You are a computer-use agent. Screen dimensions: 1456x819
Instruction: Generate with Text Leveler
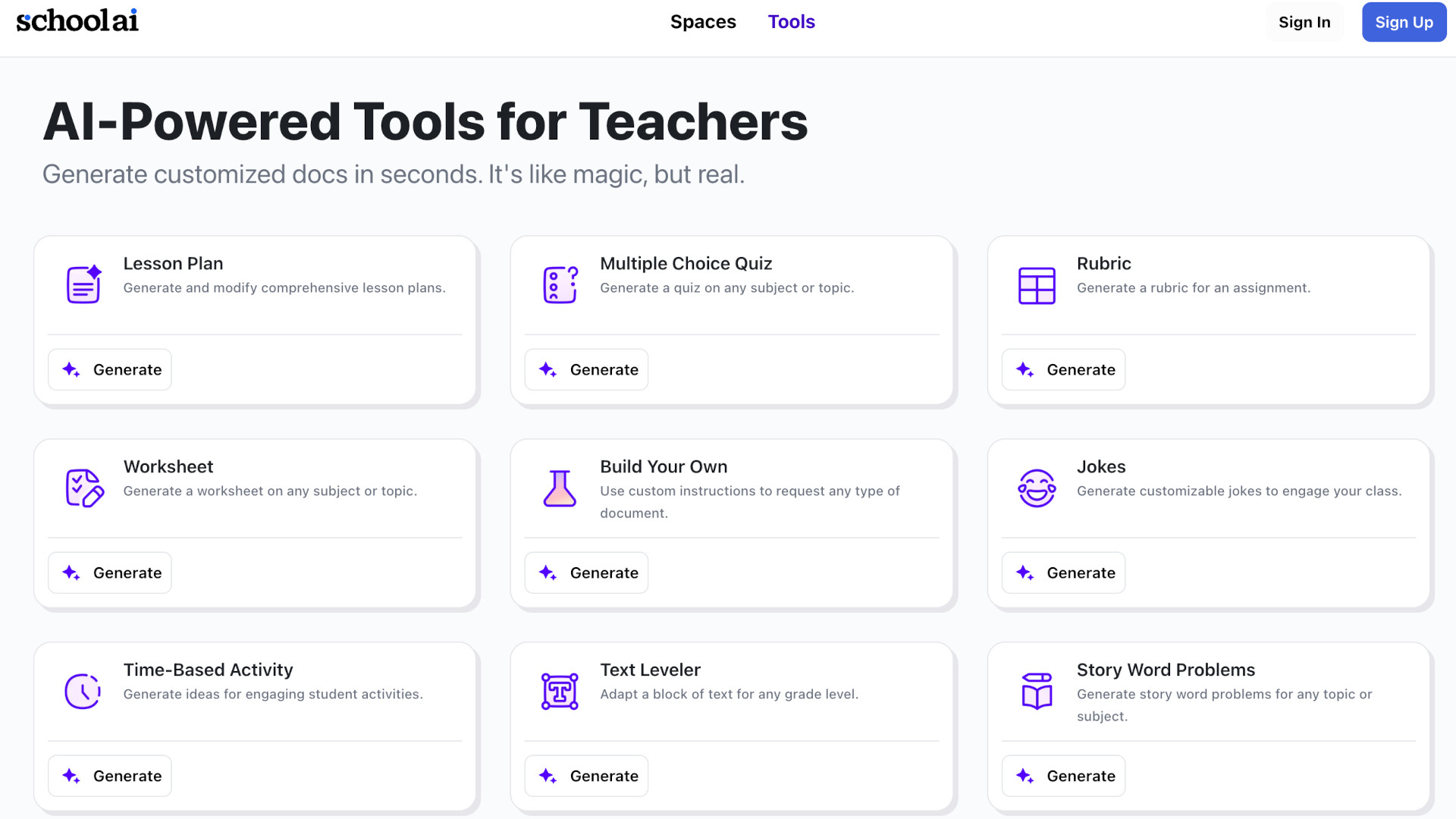point(586,776)
